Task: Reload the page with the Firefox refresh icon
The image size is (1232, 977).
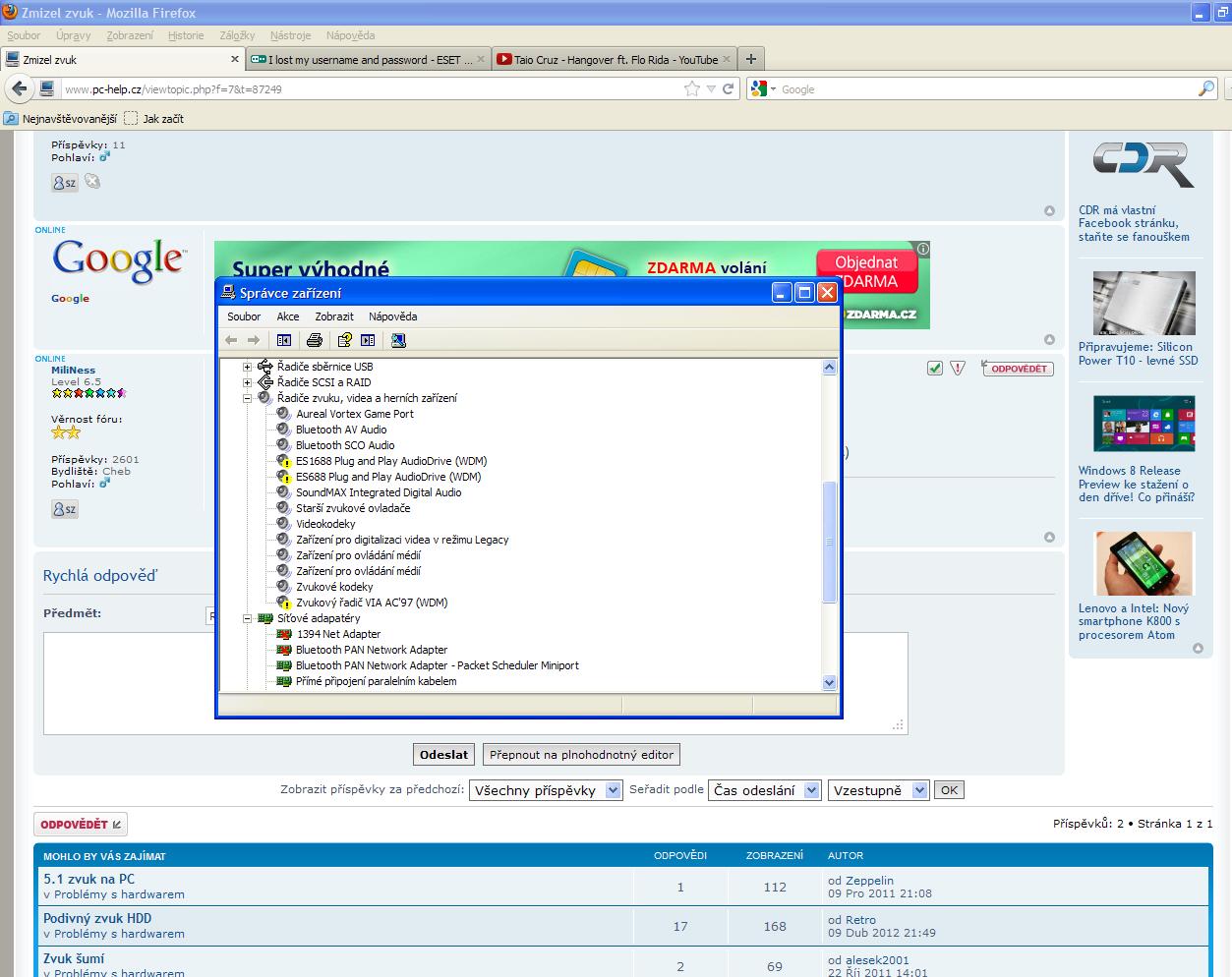Action: click(x=729, y=88)
